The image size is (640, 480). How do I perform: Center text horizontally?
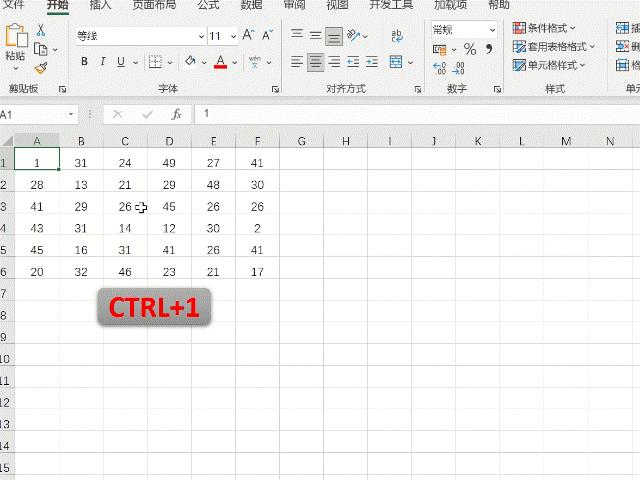tap(315, 62)
